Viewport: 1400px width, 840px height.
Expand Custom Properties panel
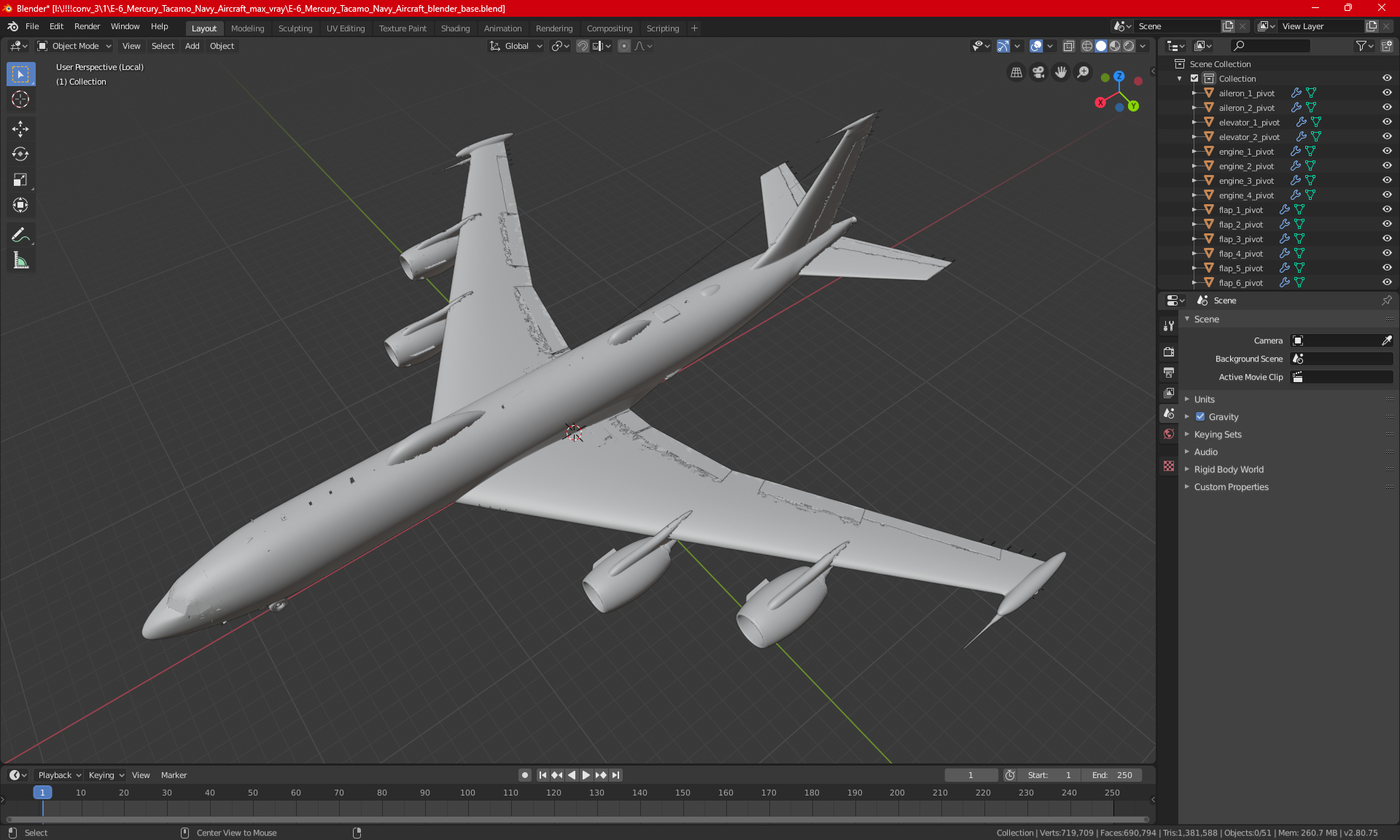tap(1231, 487)
